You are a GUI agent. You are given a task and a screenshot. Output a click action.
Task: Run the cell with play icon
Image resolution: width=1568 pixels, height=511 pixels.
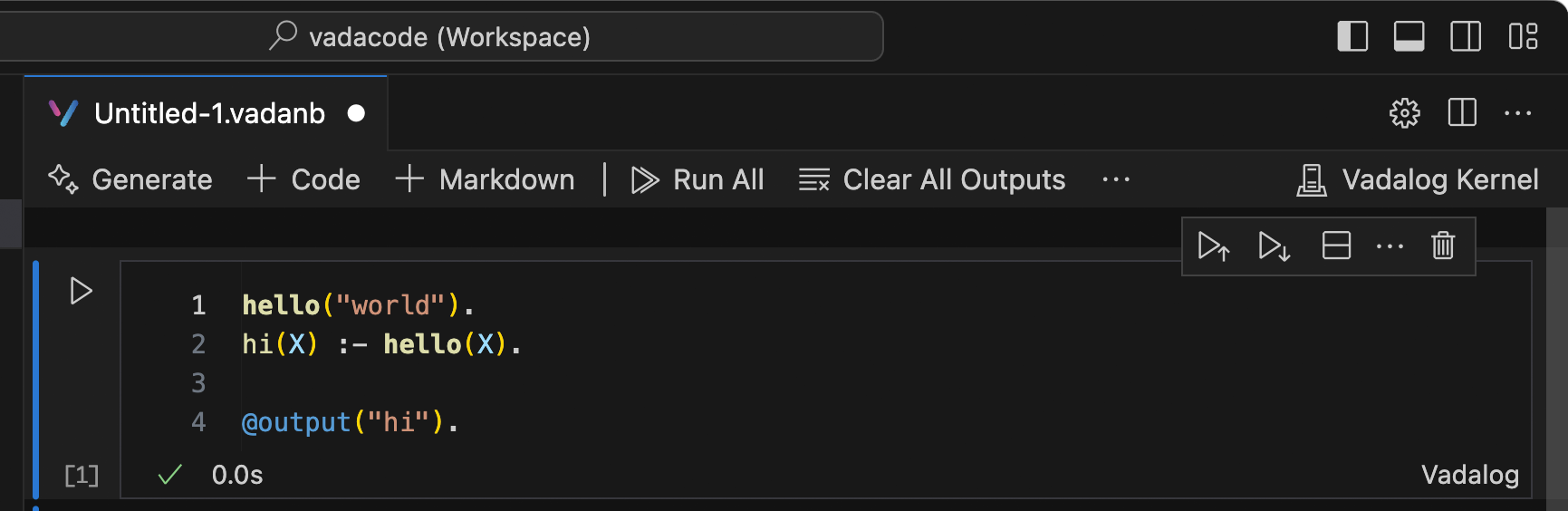point(81,291)
